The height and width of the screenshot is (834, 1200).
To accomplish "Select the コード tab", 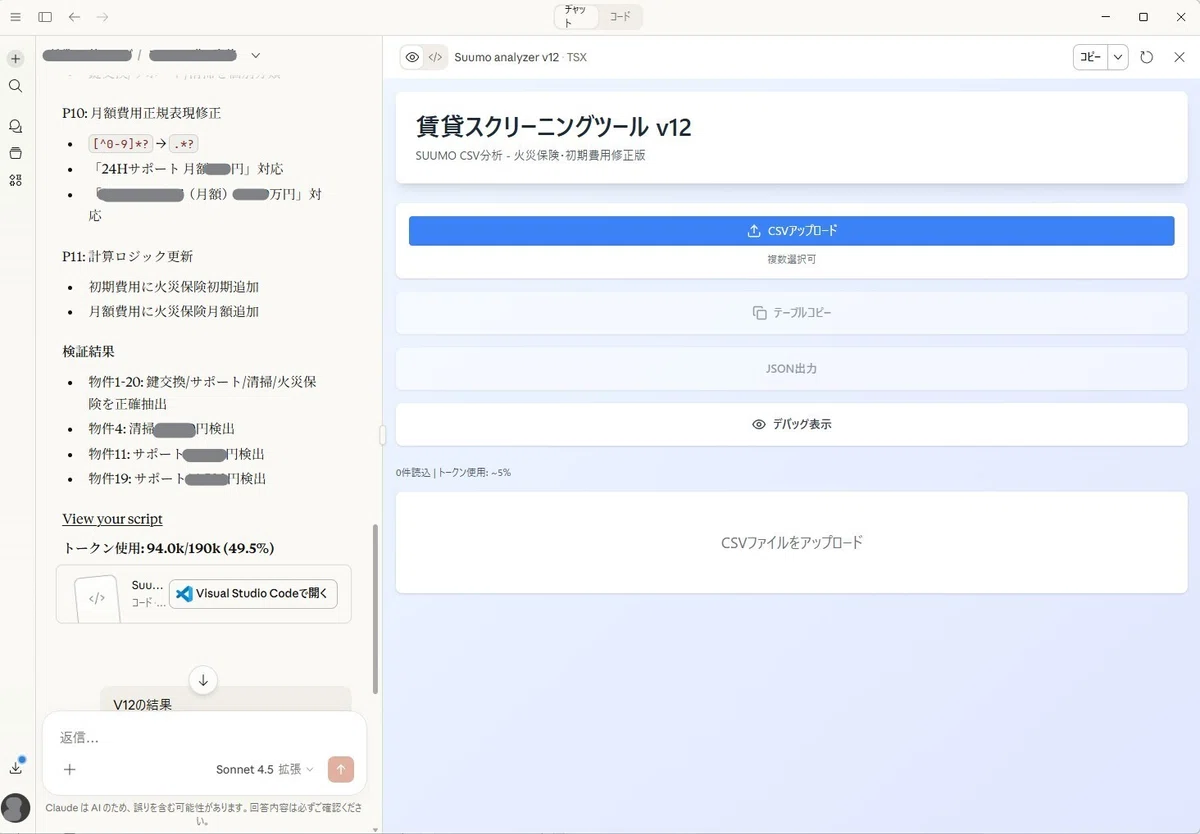I will pyautogui.click(x=620, y=17).
